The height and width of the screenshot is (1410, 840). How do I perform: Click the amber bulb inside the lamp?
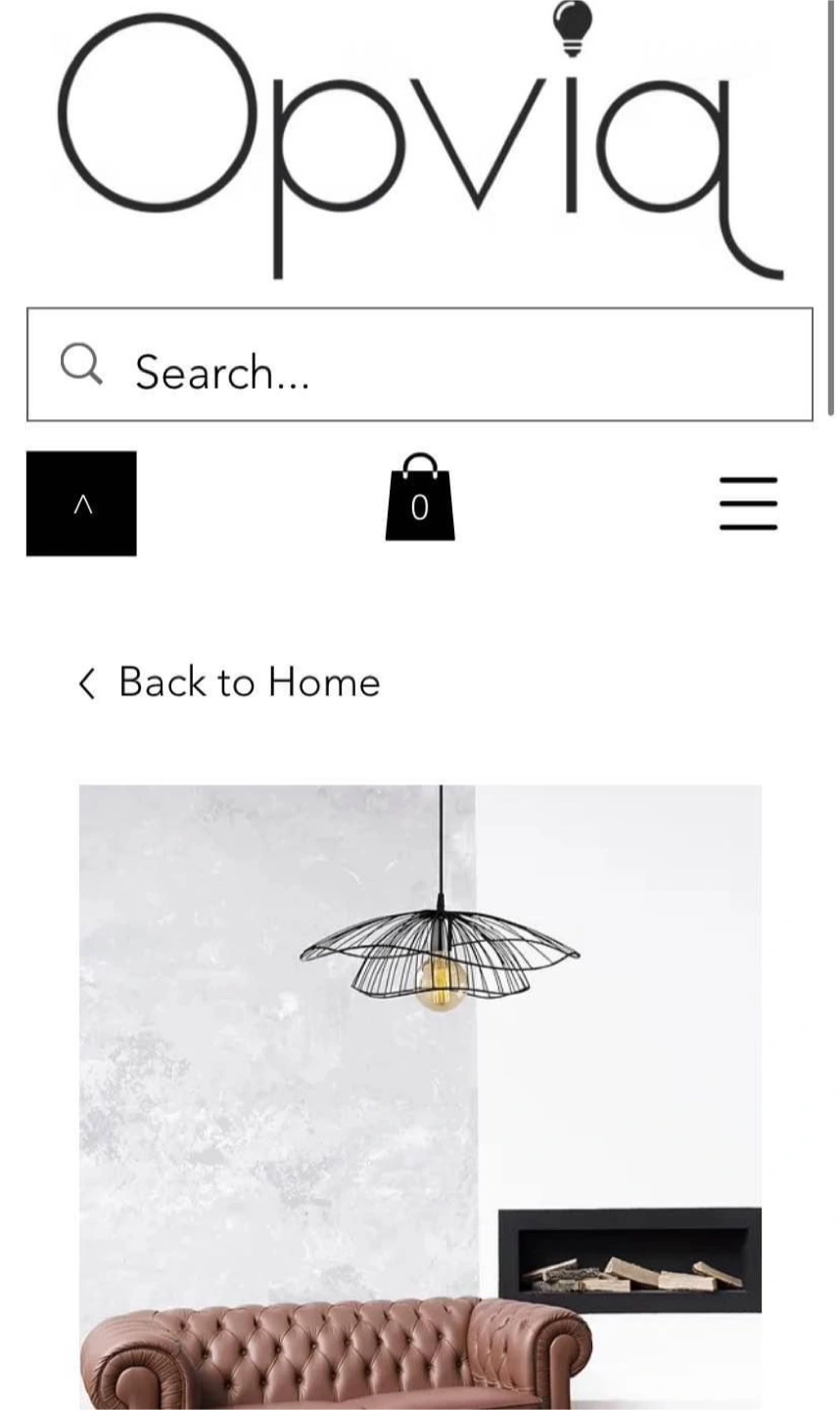pos(440,984)
